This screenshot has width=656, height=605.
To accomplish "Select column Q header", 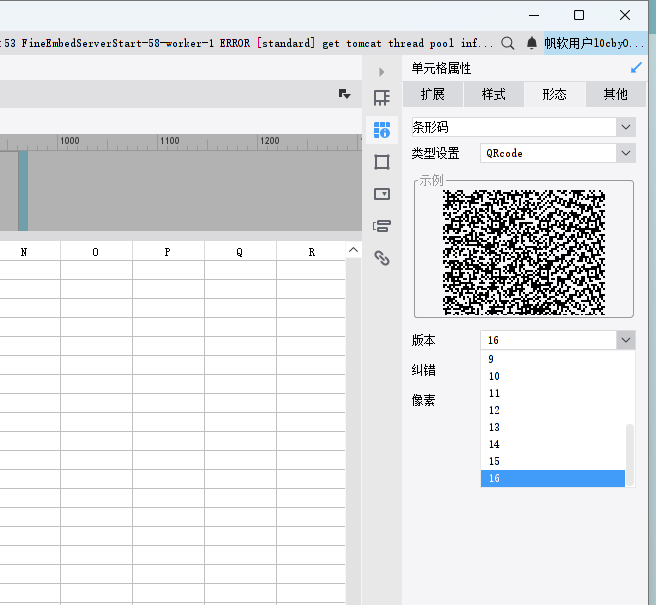I will [x=240, y=252].
